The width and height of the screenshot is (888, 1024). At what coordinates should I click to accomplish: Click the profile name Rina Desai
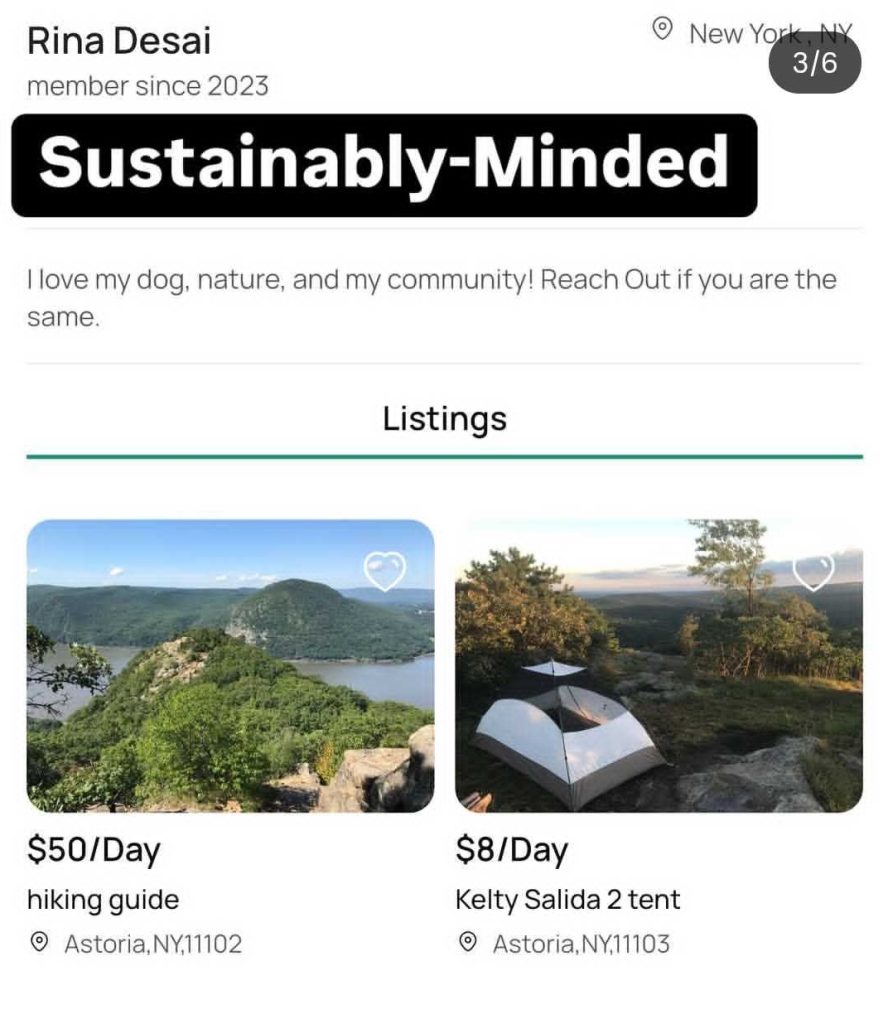tap(119, 41)
